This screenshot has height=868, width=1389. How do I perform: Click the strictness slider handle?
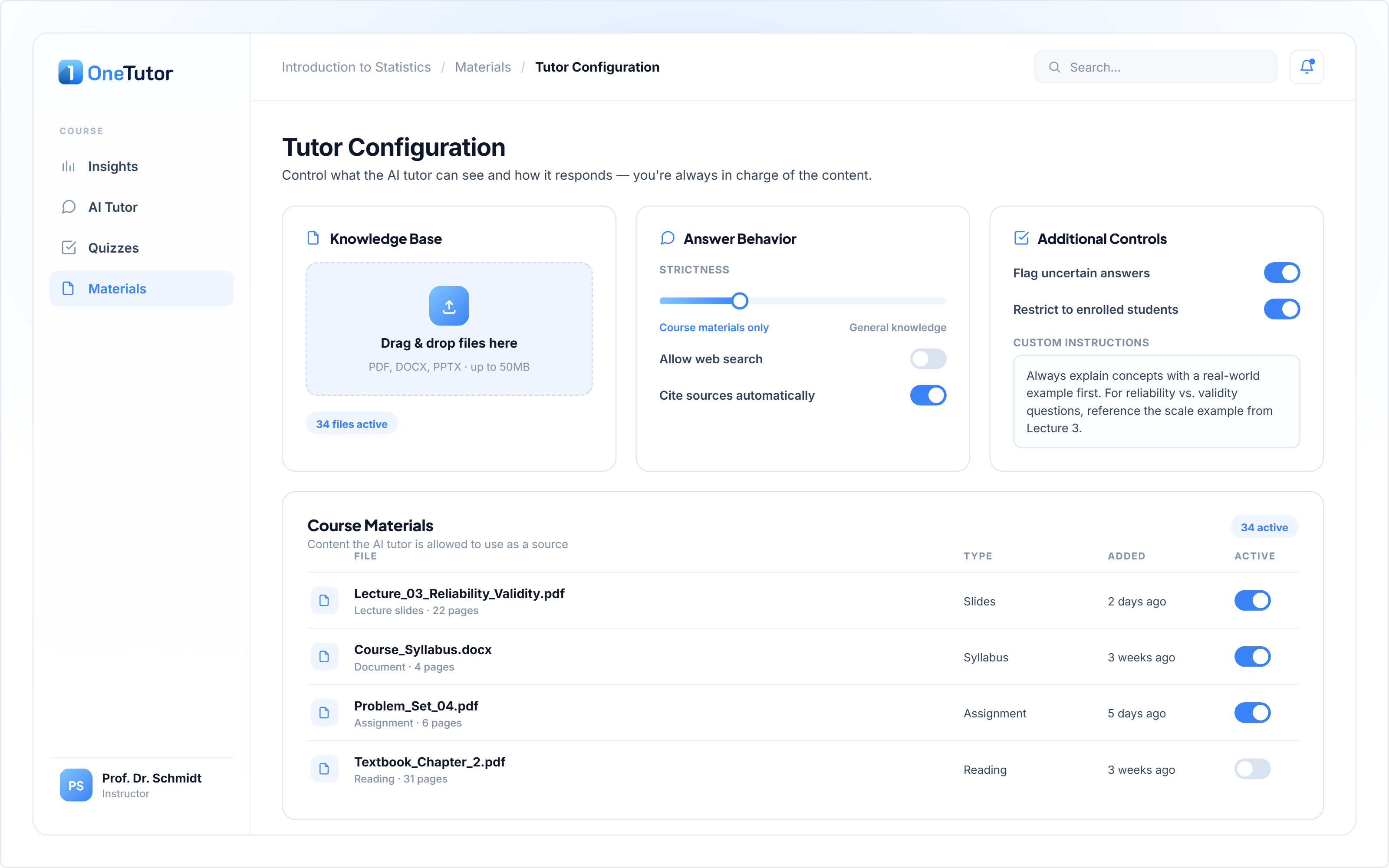[x=740, y=301]
